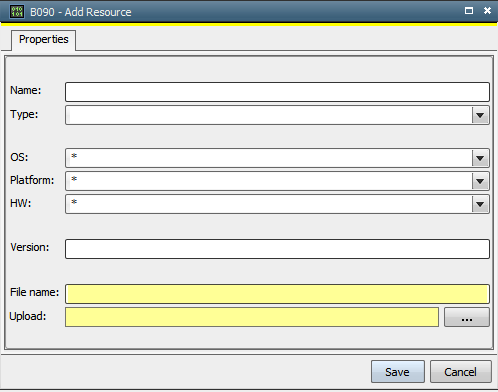Focus the Name text field
Viewport: 498px width, 392px height.
277,92
